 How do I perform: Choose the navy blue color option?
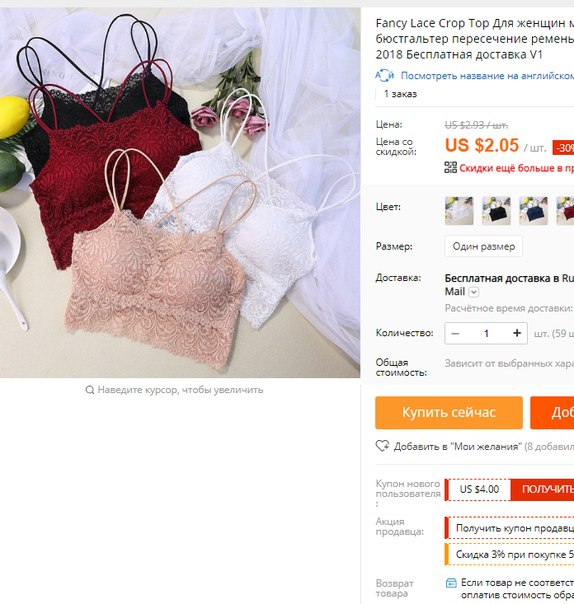534,211
